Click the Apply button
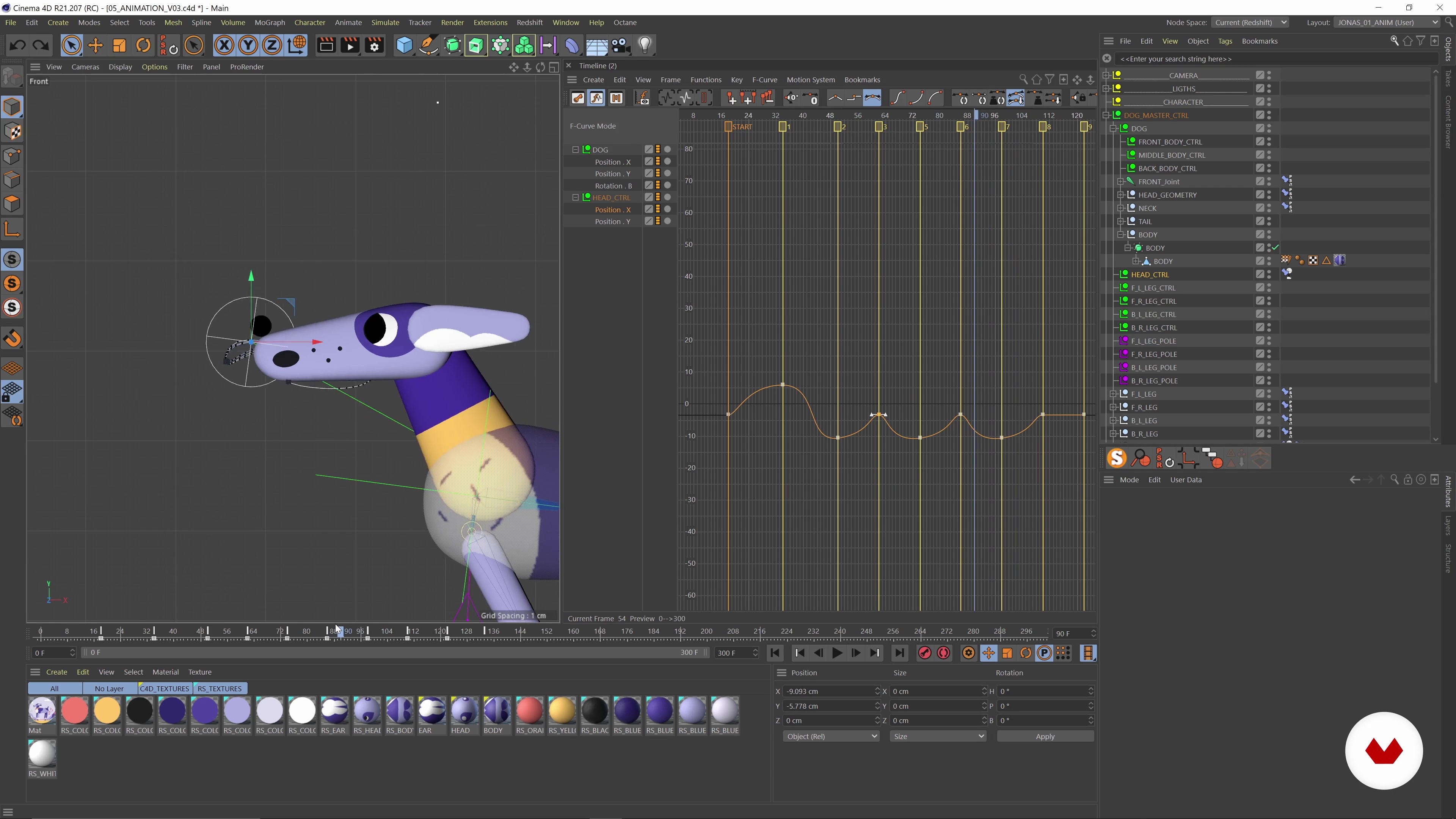The image size is (1456, 819). [x=1045, y=736]
